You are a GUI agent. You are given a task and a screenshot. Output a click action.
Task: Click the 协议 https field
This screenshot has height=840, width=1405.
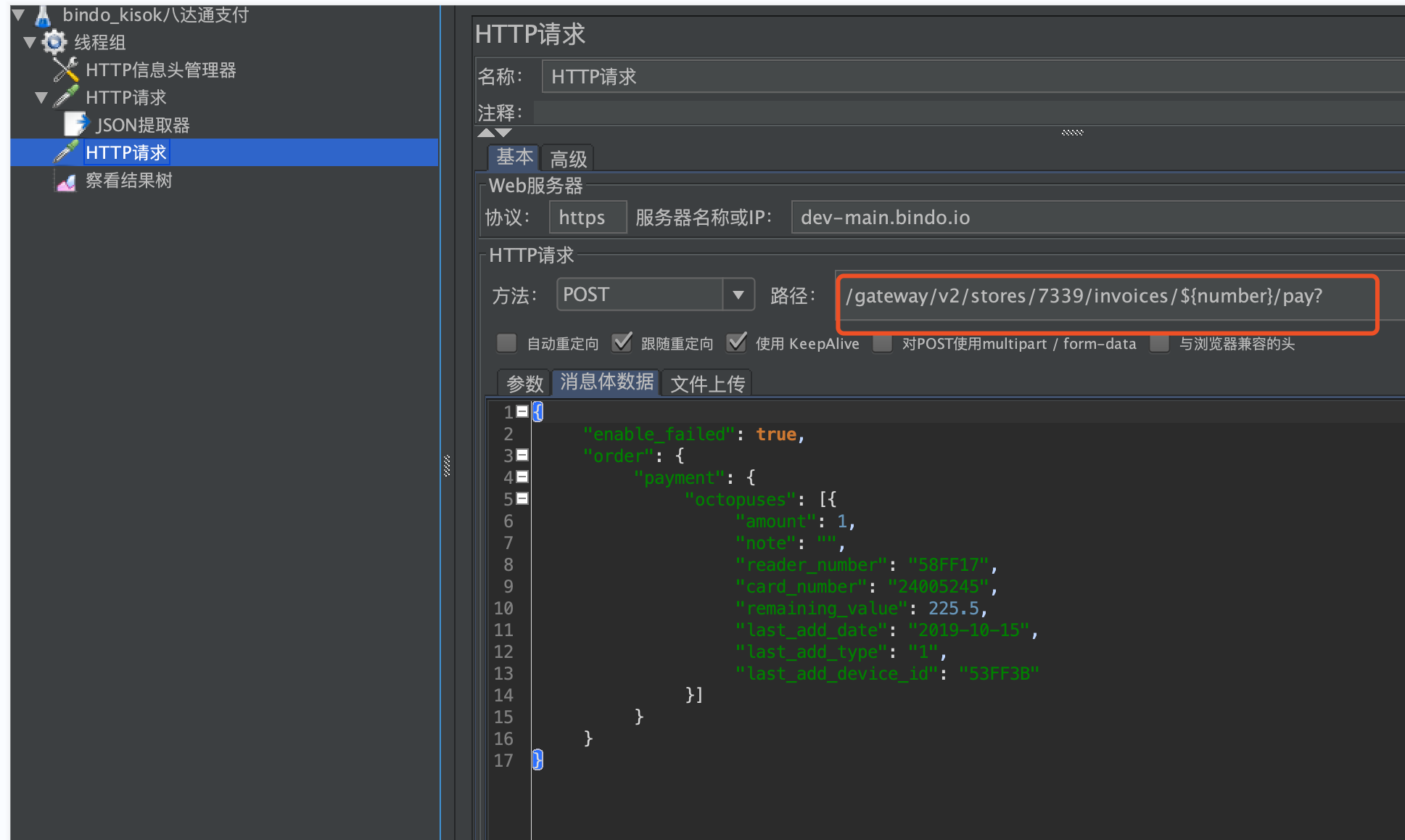[x=588, y=217]
